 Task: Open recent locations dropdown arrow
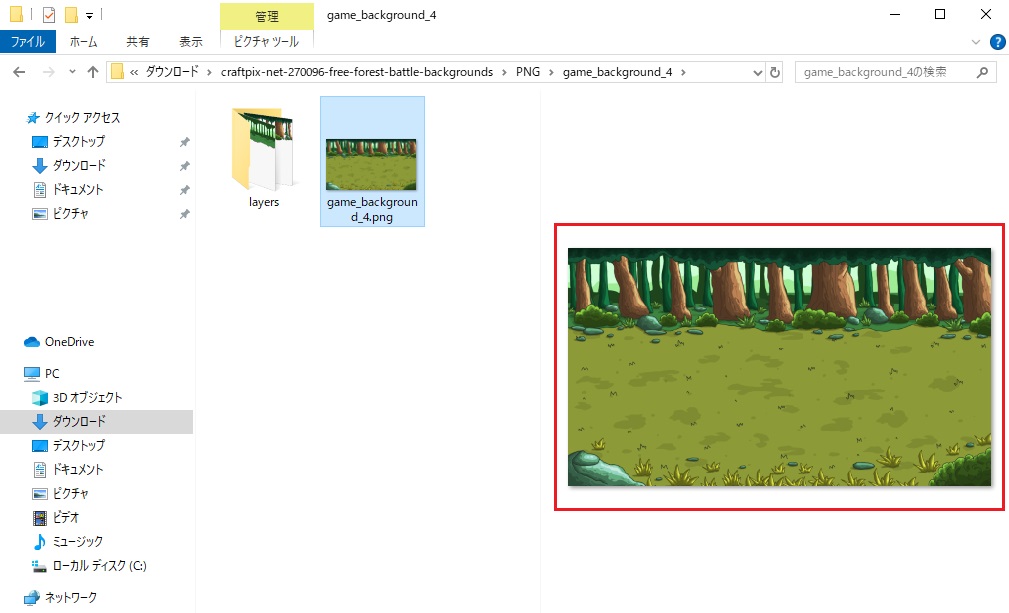pyautogui.click(x=72, y=72)
